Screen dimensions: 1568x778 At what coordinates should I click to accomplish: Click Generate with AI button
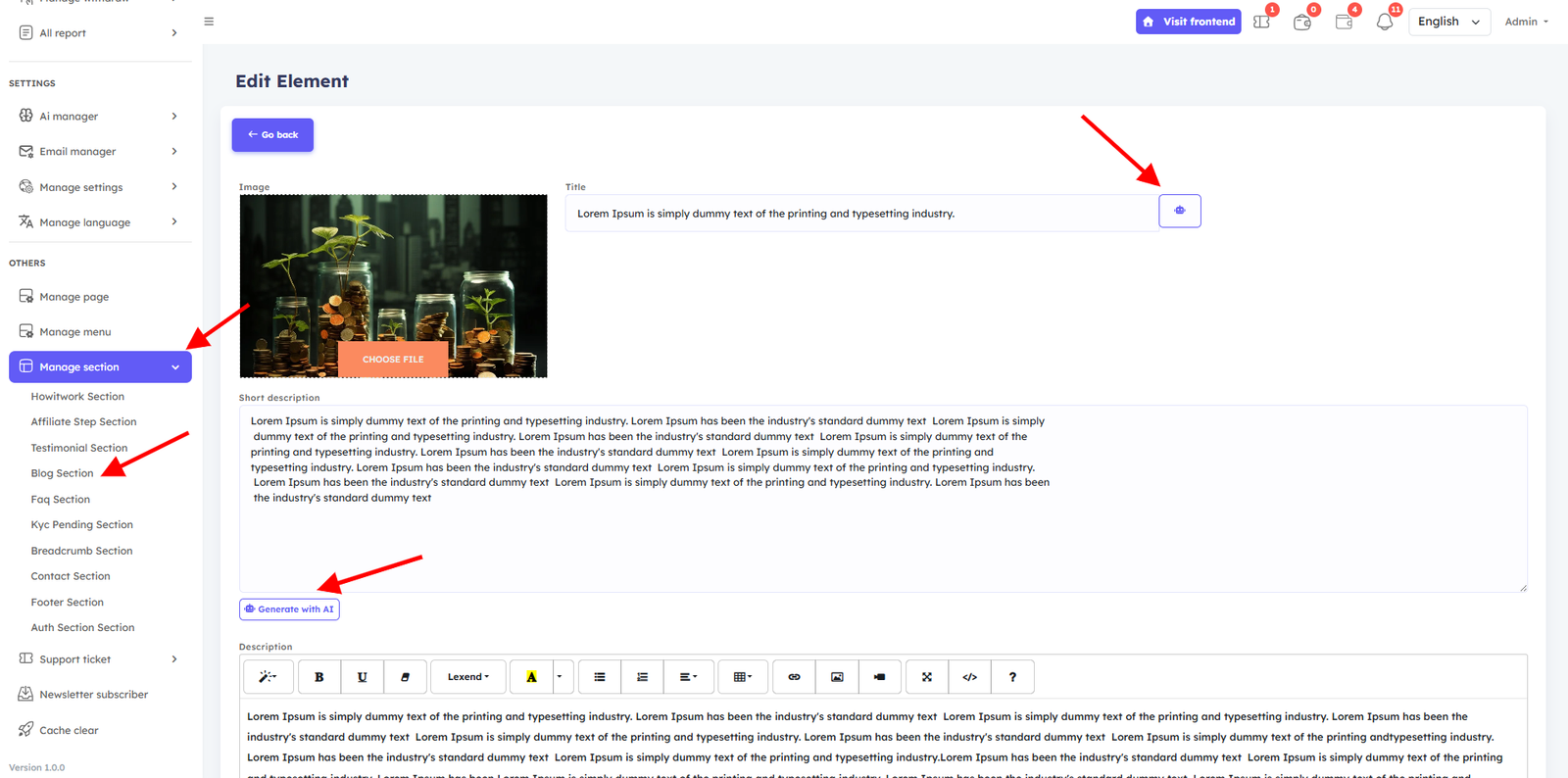pyautogui.click(x=289, y=609)
